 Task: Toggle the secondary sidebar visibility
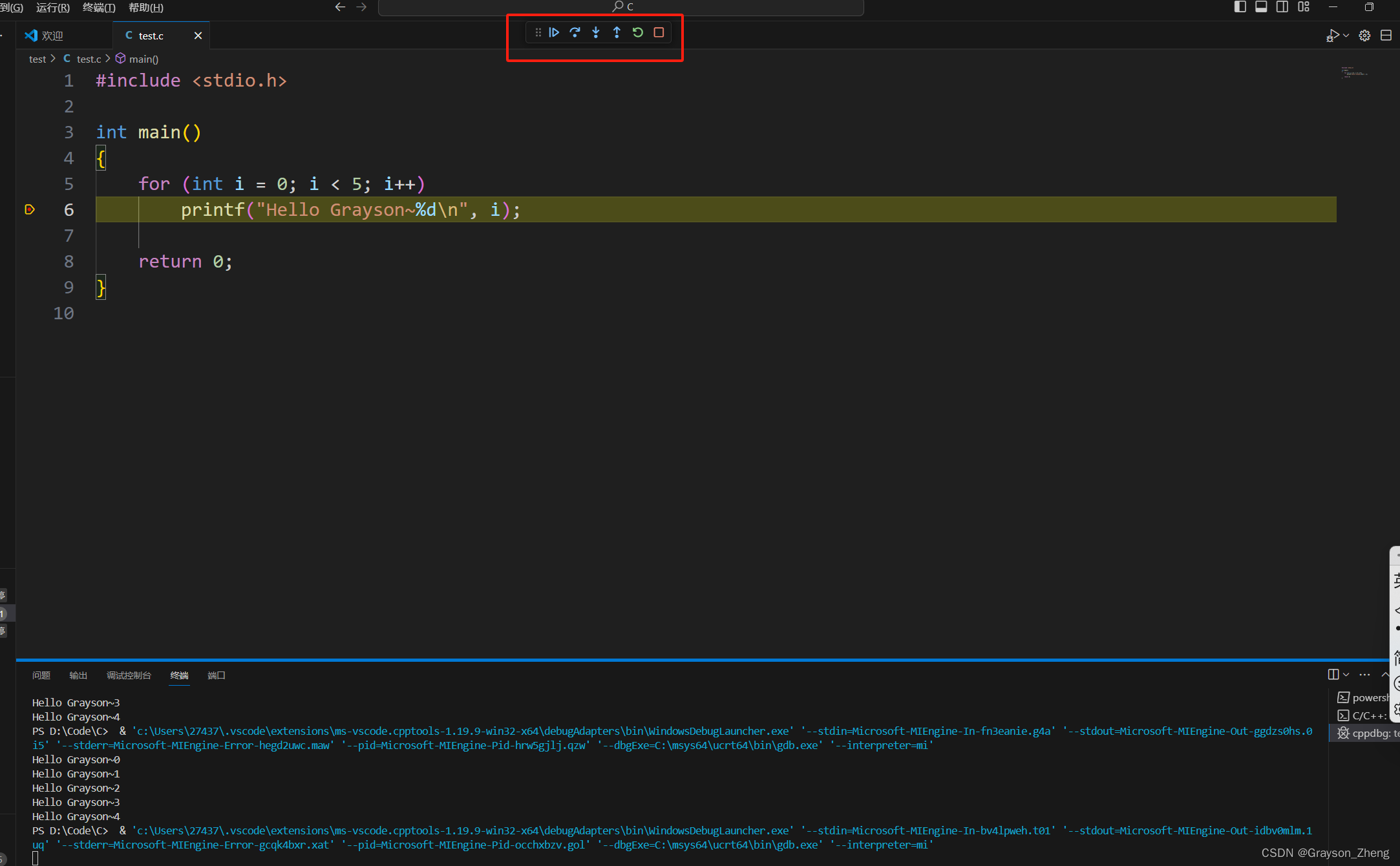[1282, 7]
